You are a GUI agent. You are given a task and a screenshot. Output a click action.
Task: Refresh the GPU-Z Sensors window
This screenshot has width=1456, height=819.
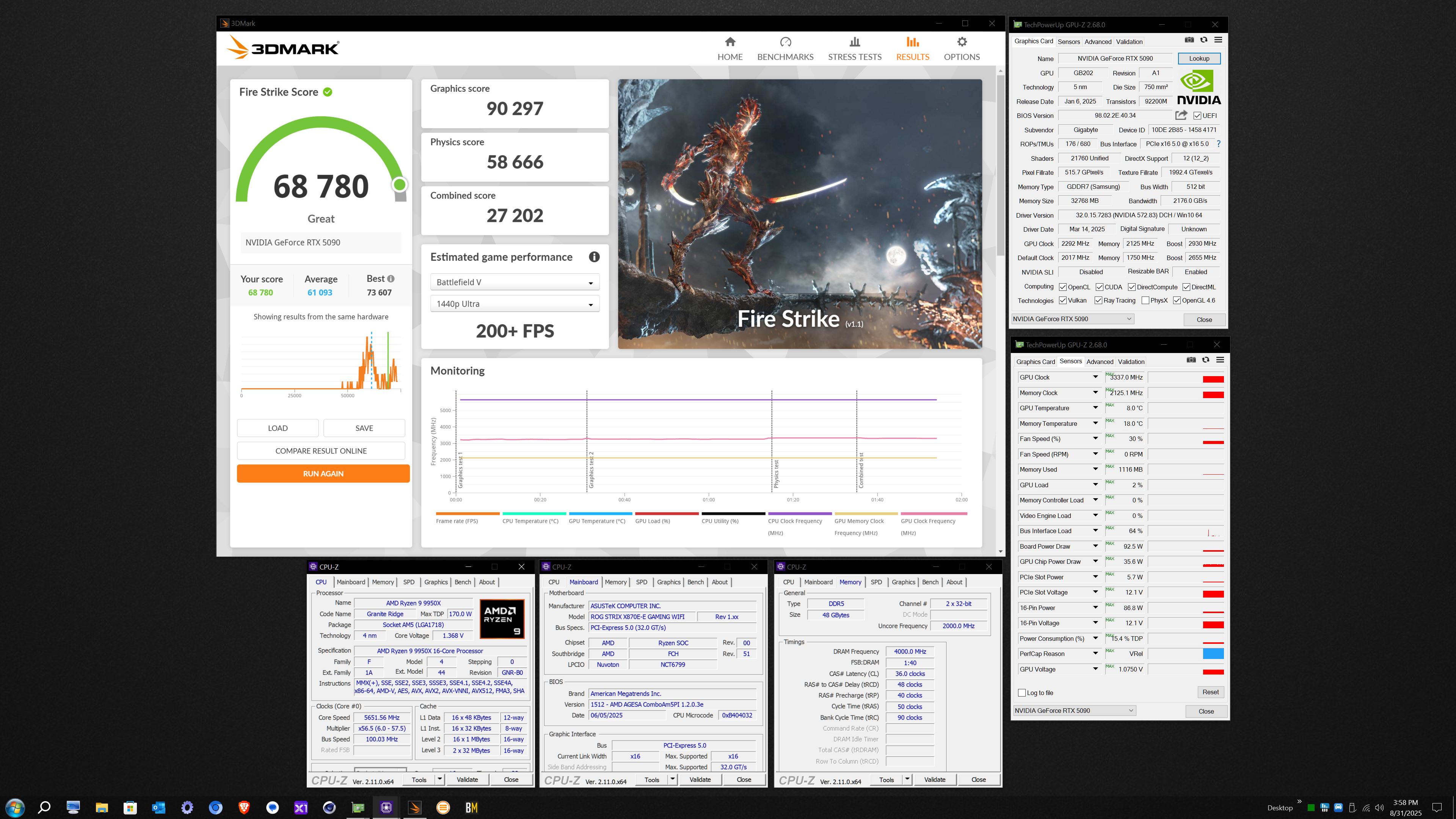(x=1206, y=360)
